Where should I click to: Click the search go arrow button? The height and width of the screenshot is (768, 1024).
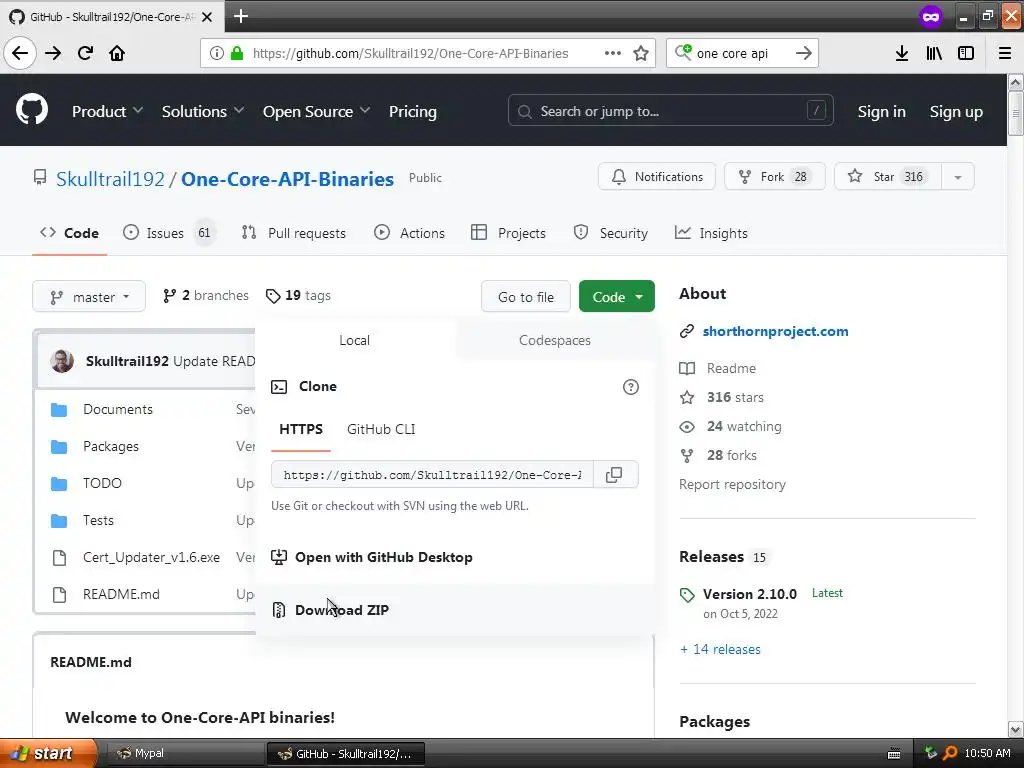click(x=803, y=53)
